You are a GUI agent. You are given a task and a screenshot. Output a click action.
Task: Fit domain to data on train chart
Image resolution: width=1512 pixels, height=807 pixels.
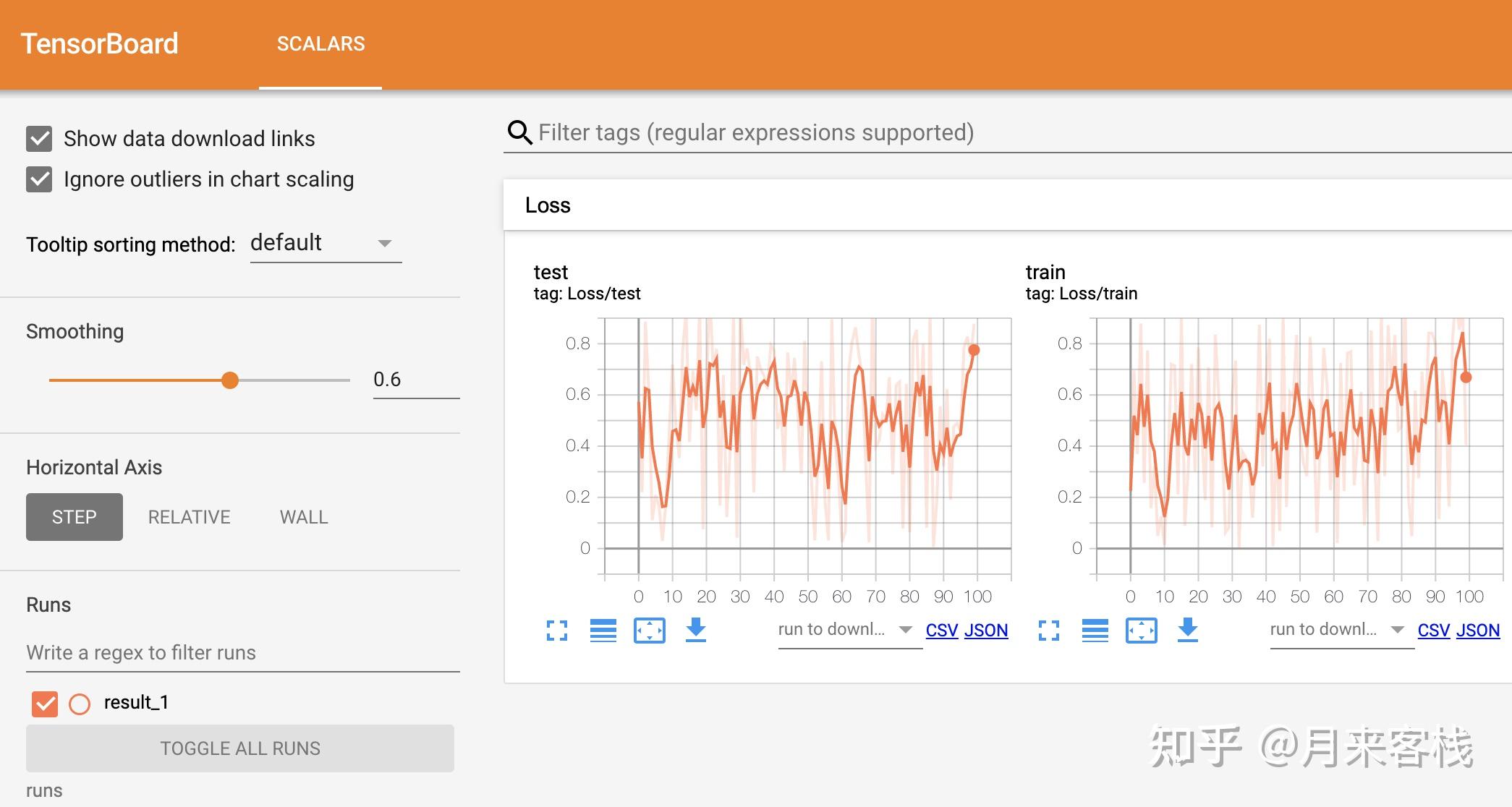pyautogui.click(x=1141, y=631)
